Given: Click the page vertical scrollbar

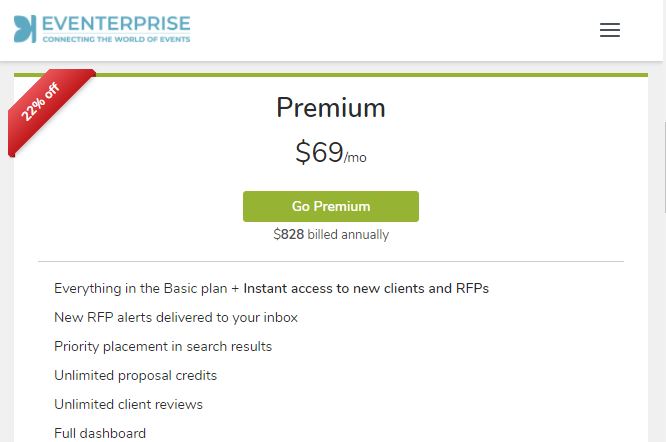Looking at the screenshot, I should click(x=662, y=140).
